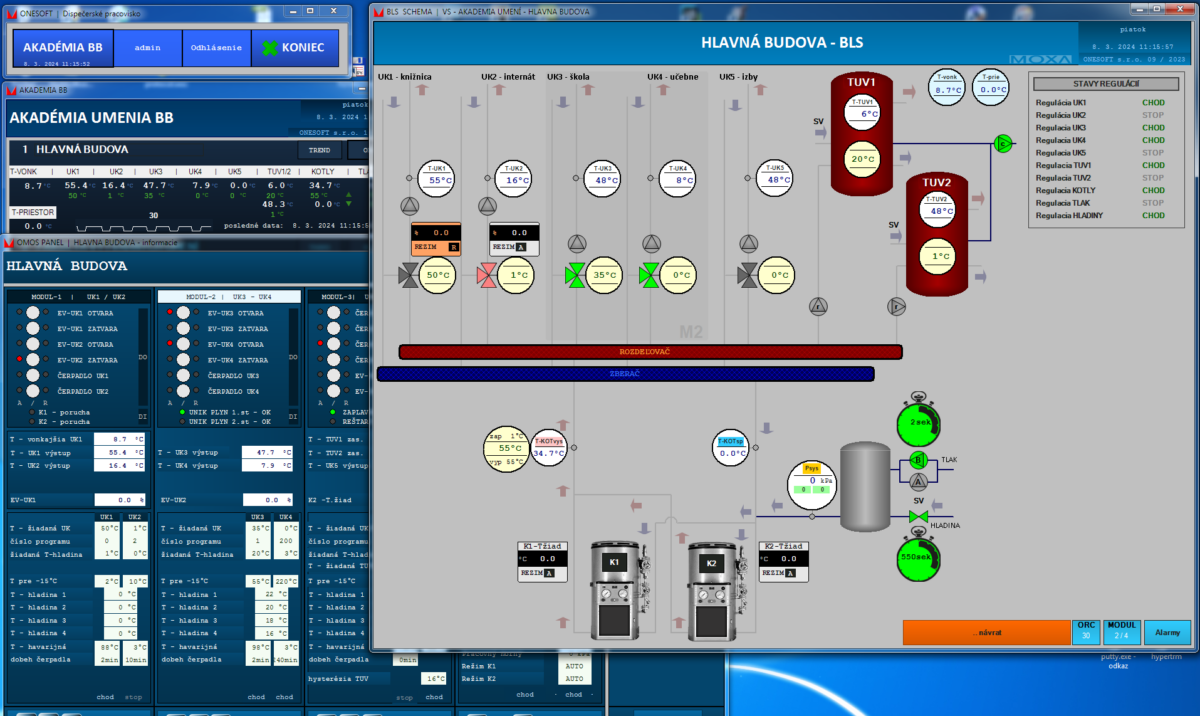Image resolution: width=1200 pixels, height=716 pixels.
Task: Click the UK1 orange REŽIM R panel
Action: click(x=436, y=239)
